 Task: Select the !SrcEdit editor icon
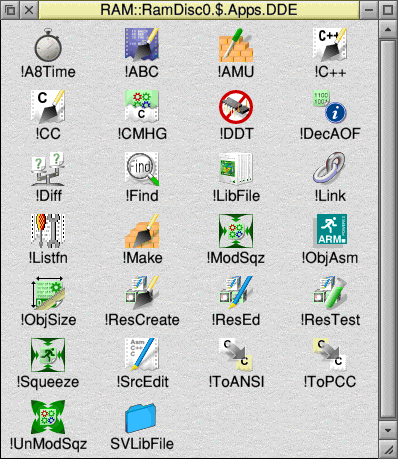click(142, 355)
